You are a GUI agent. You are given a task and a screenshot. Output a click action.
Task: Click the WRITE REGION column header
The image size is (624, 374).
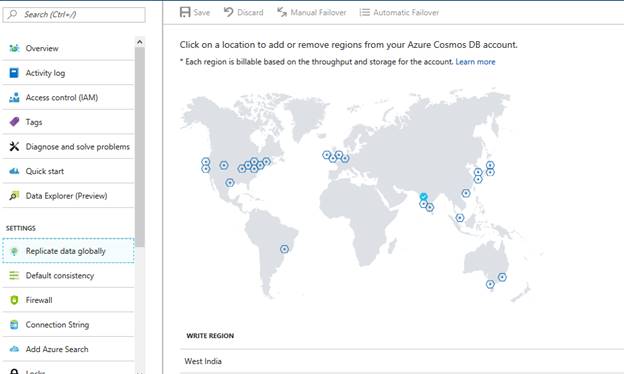tap(210, 336)
